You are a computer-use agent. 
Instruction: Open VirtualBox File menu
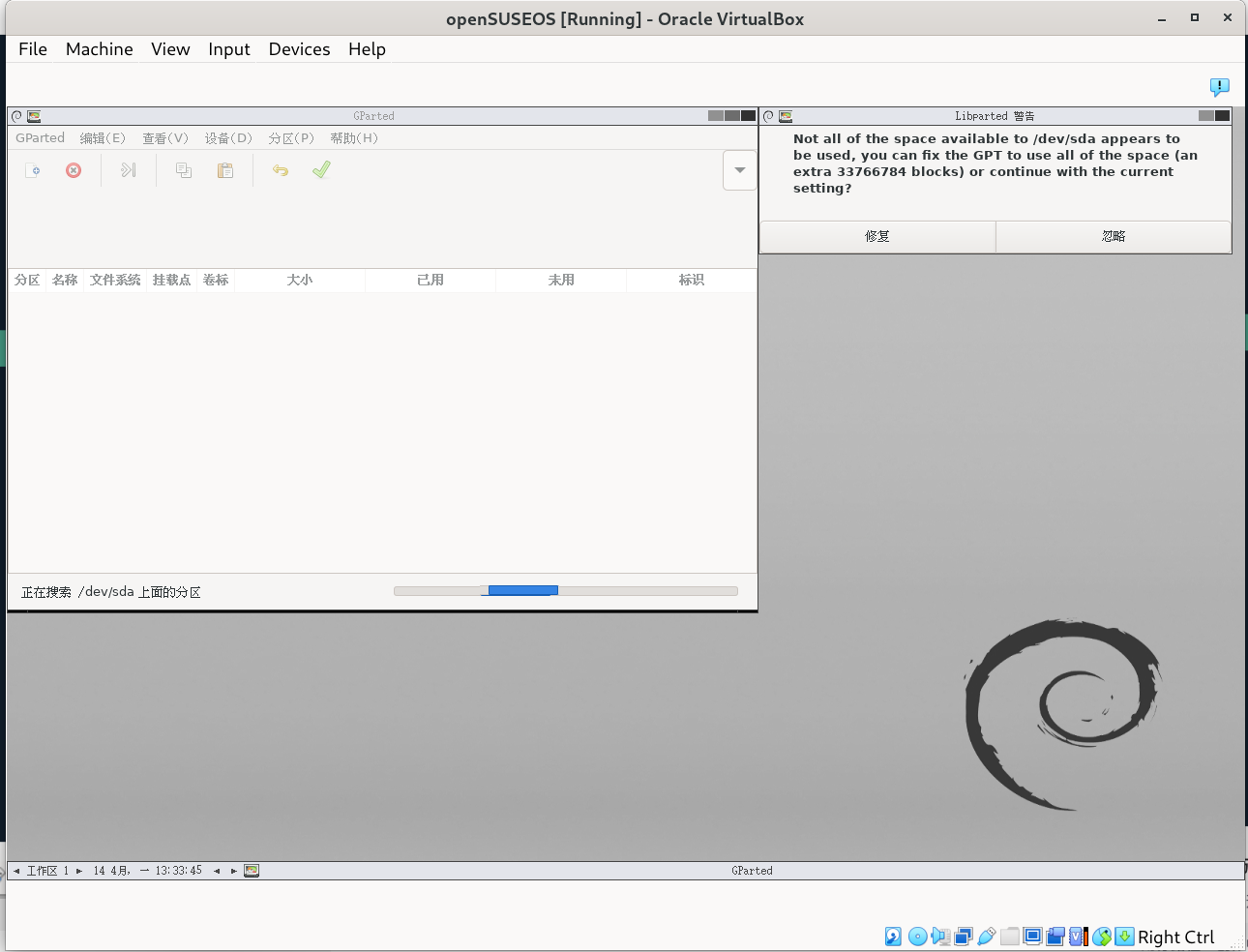[33, 49]
